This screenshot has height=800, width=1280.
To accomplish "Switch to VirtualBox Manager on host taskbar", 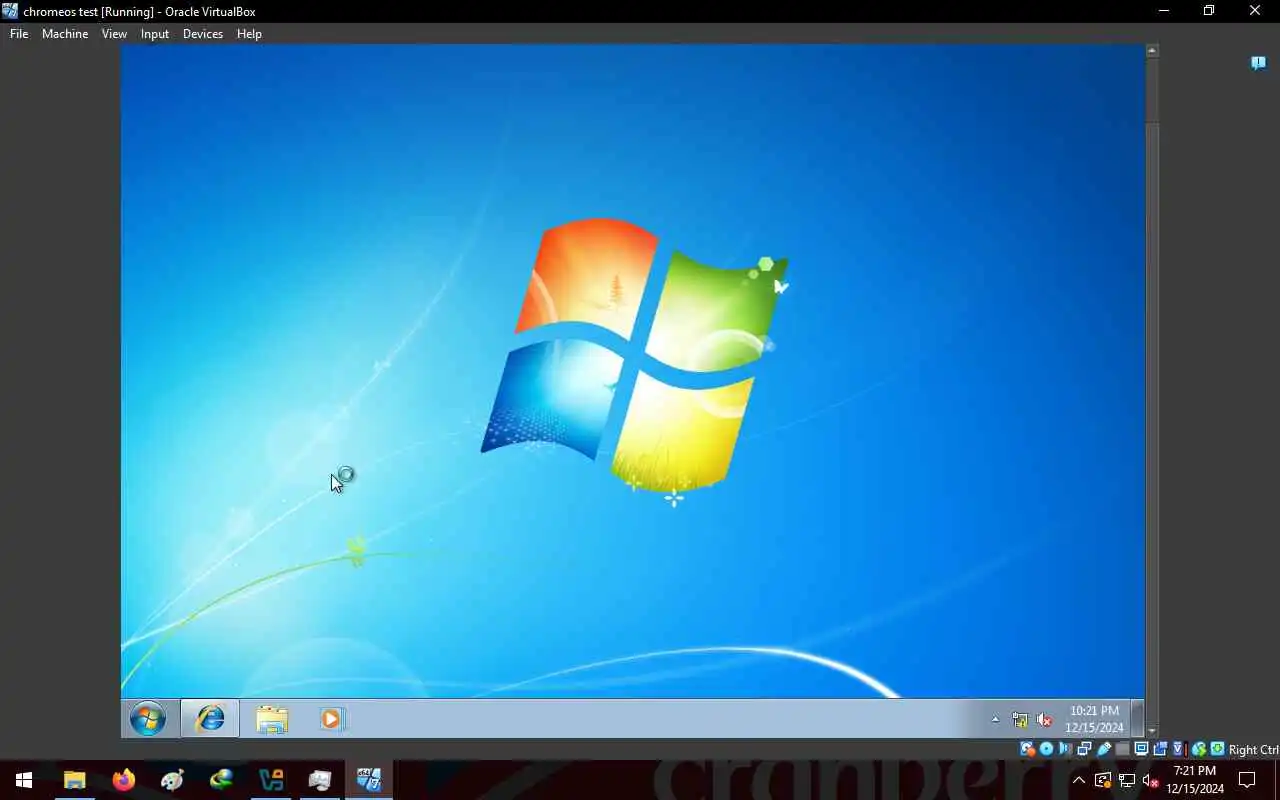I will tap(320, 780).
